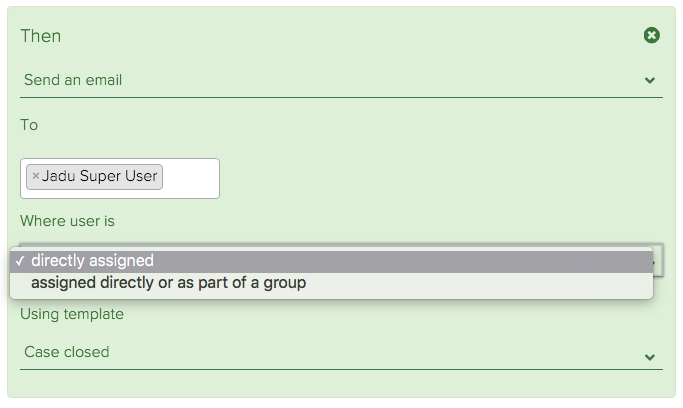Click the checkmark beside directly assigned
Screen dimensions: 683x408
click(x=19, y=261)
